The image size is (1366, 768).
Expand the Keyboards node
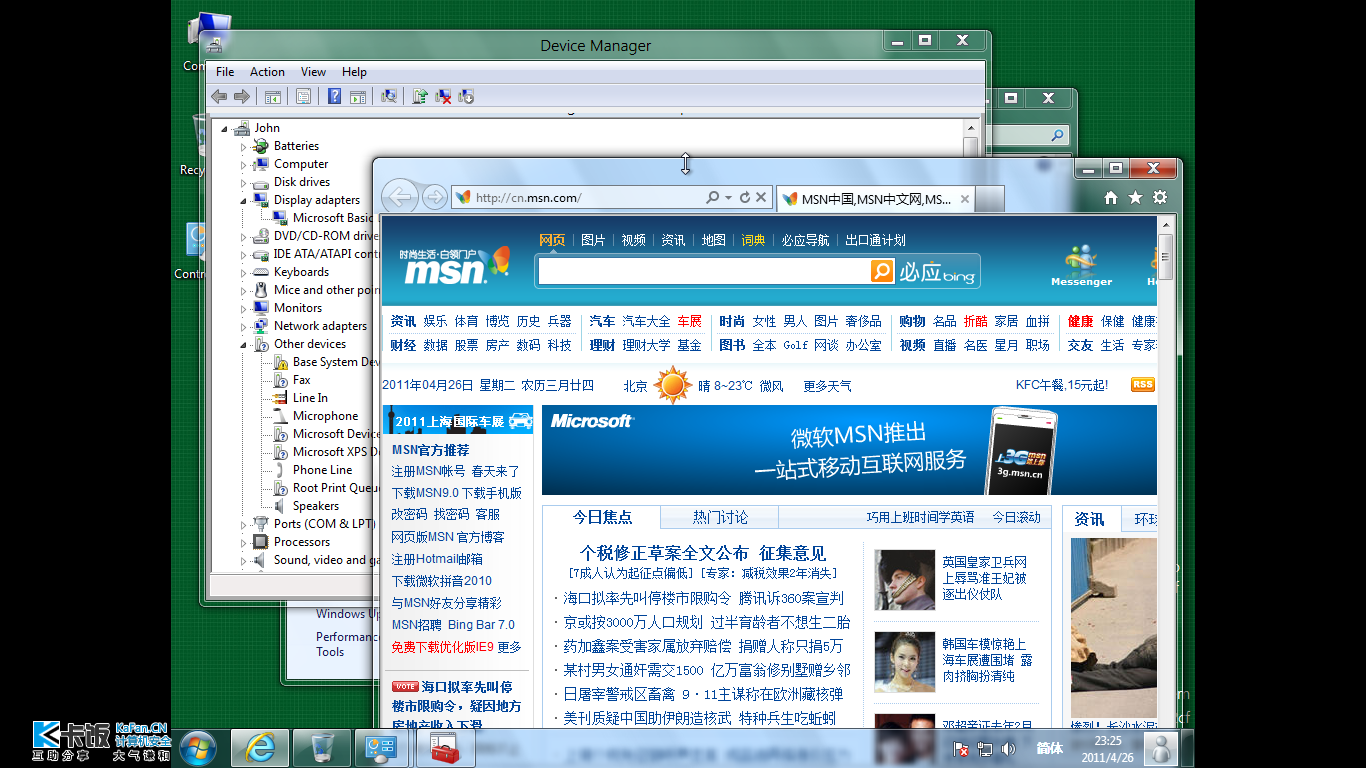point(243,272)
